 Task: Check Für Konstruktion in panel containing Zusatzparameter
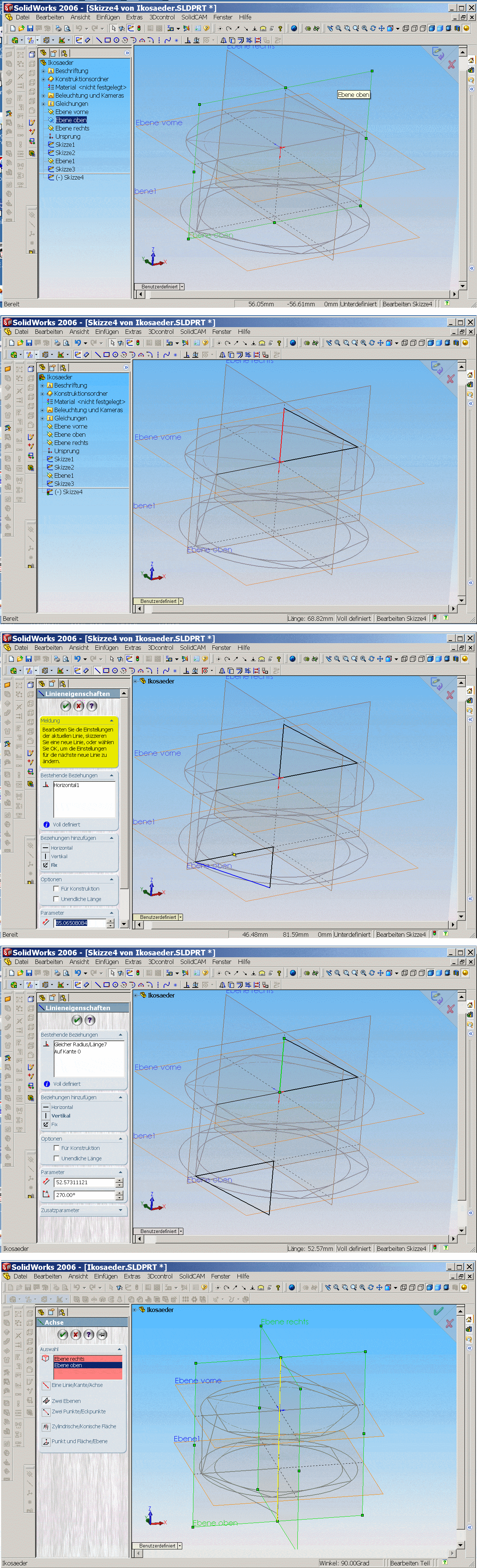56,1148
